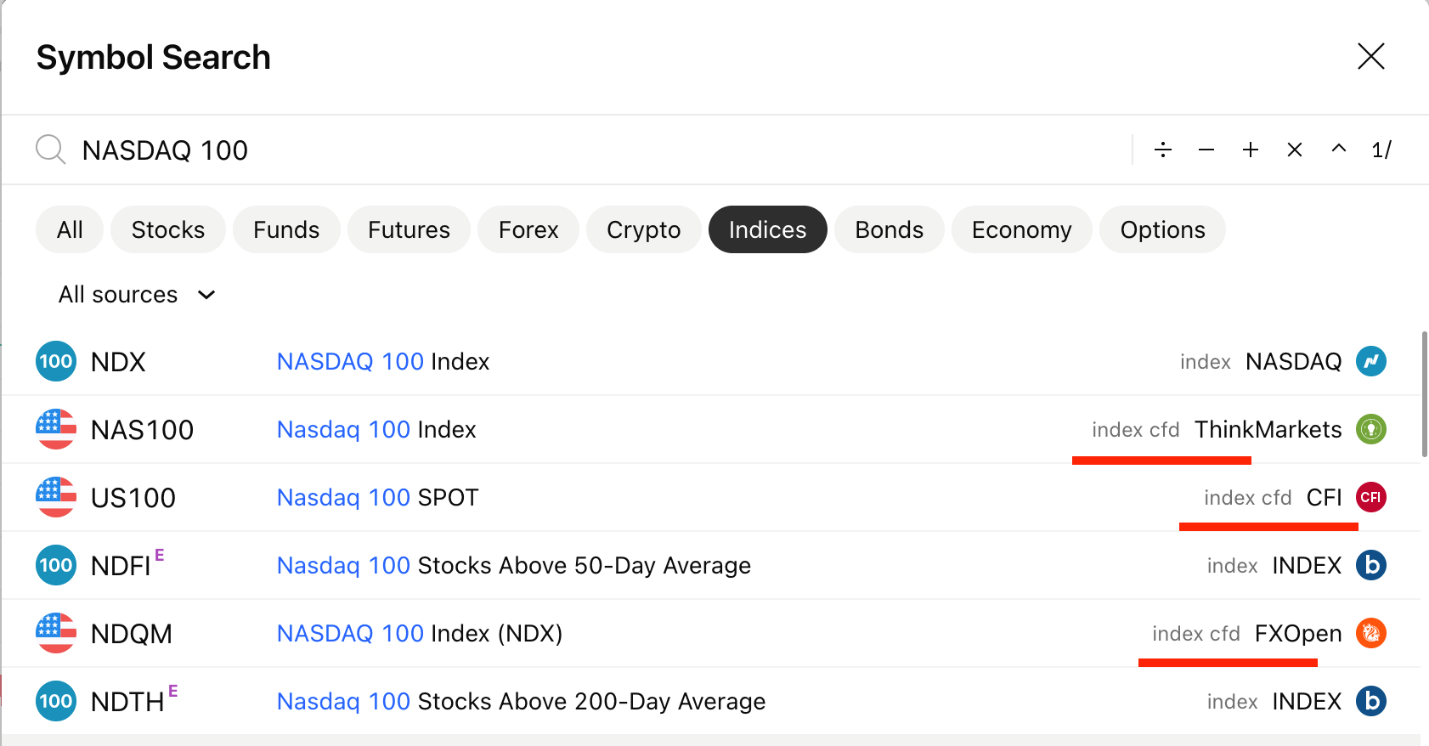
Task: Insert the plus operator symbol
Action: coord(1250,150)
